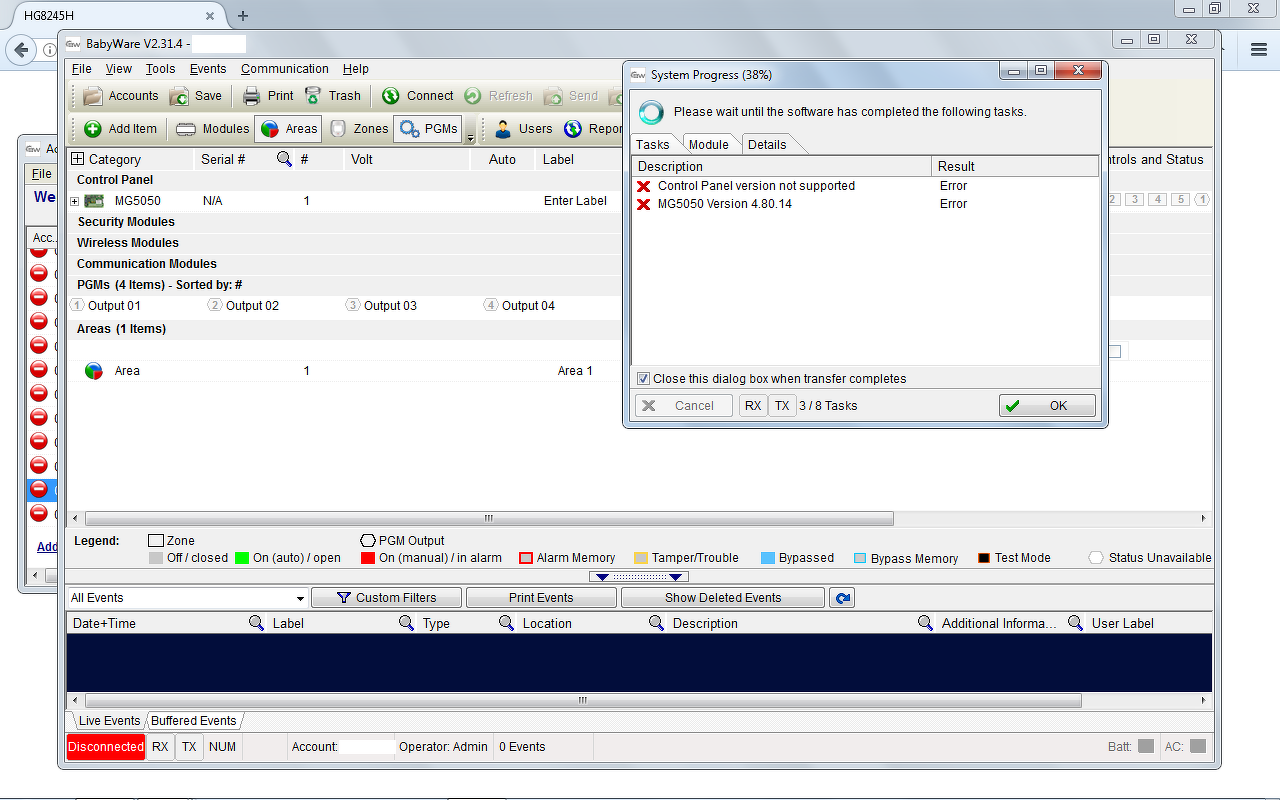
Task: Select the Tasks tab in System Progress
Action: pyautogui.click(x=653, y=144)
